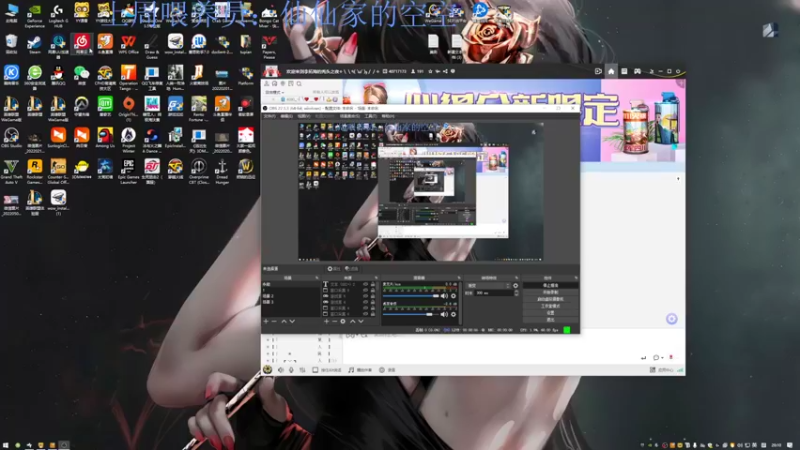800x450 pixels.
Task: Open the Recycle Bin on the desktop
Action: click(11, 44)
